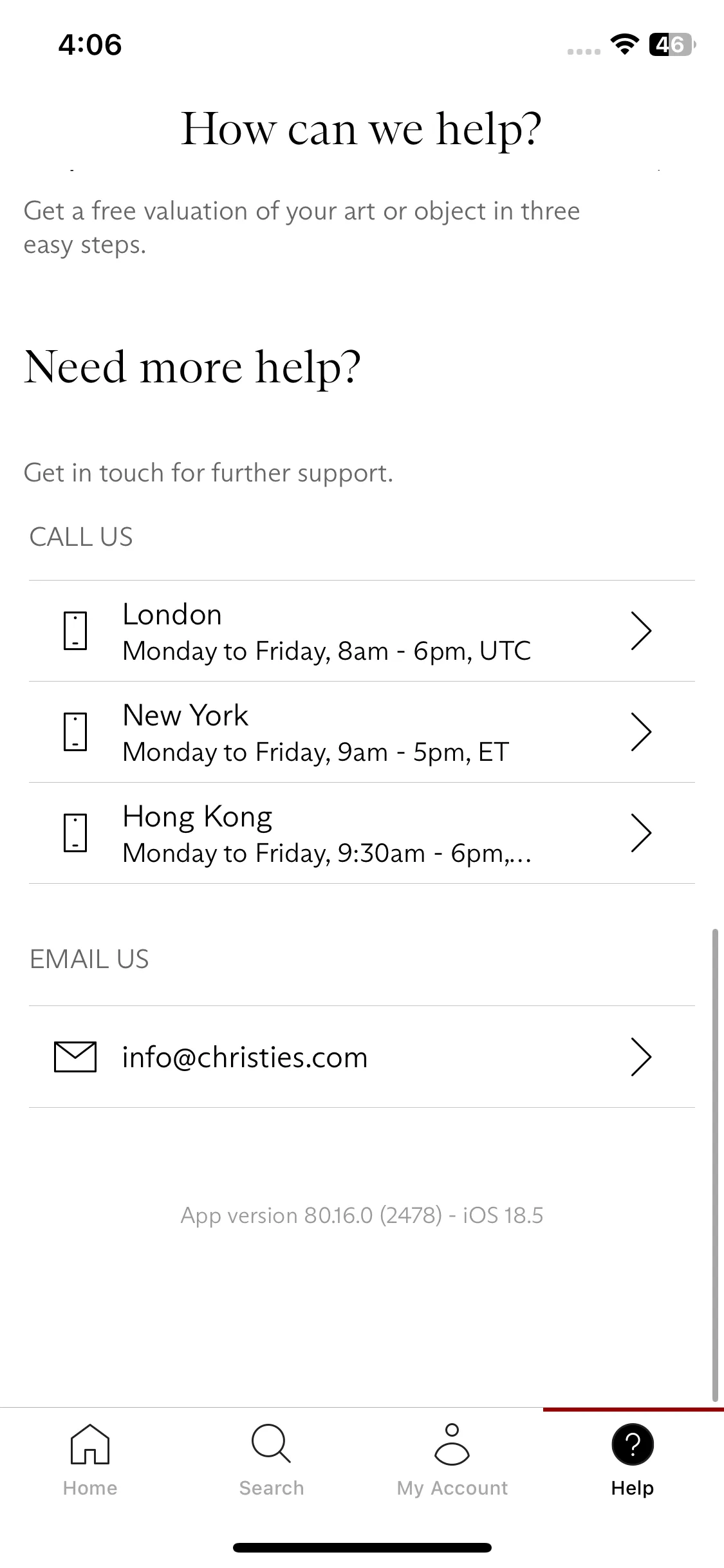
Task: Switch to the My Account tab label
Action: click(x=452, y=1488)
